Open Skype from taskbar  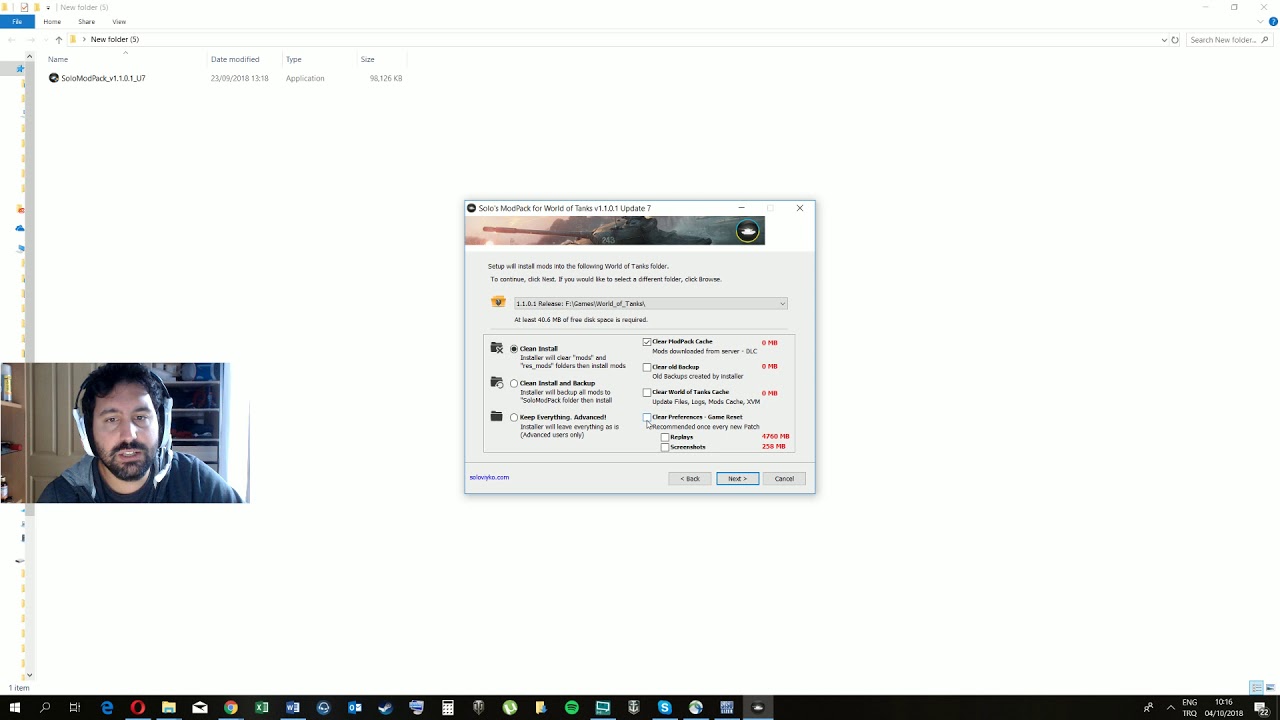(665, 708)
